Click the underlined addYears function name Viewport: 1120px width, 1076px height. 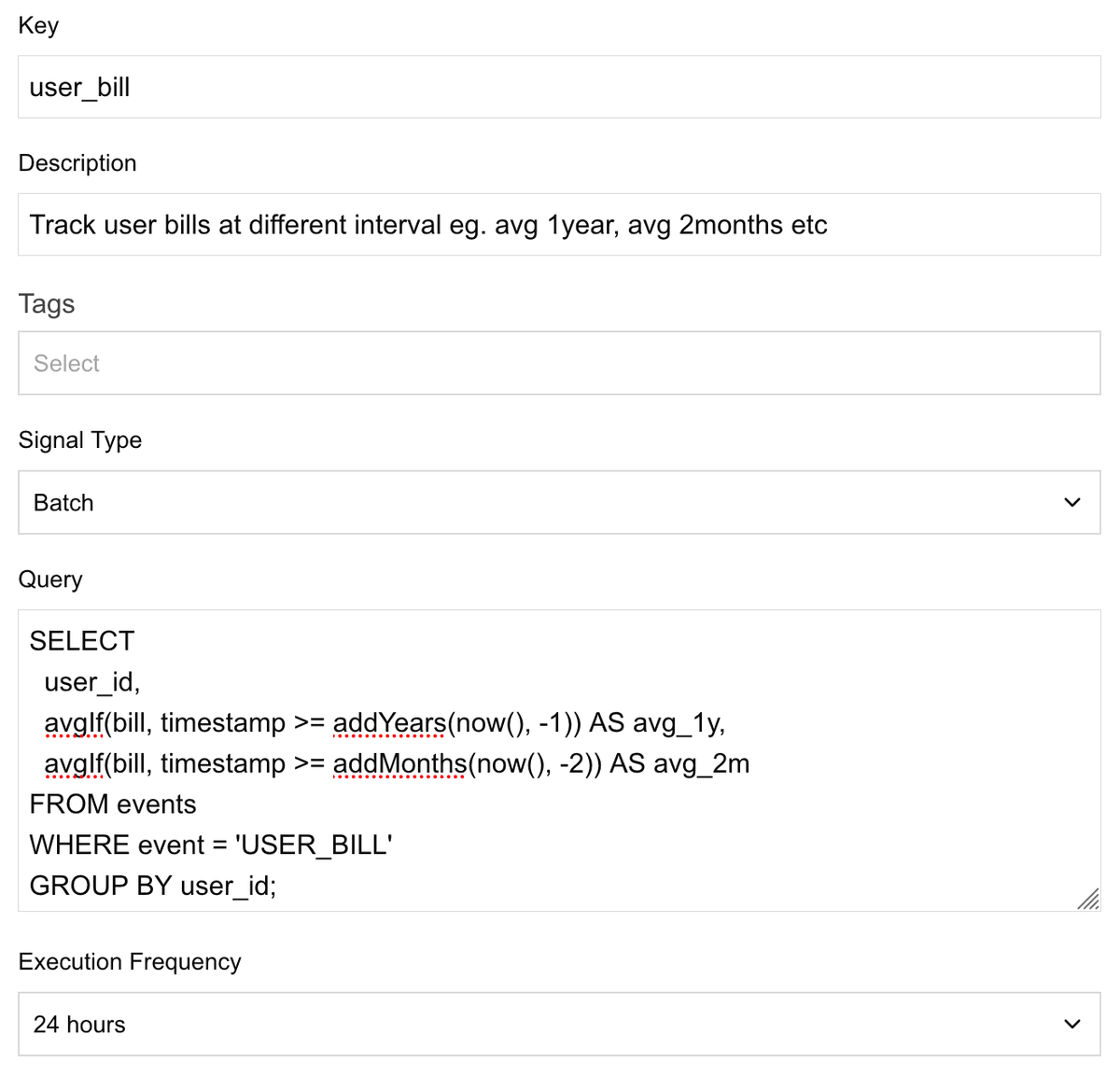388,722
